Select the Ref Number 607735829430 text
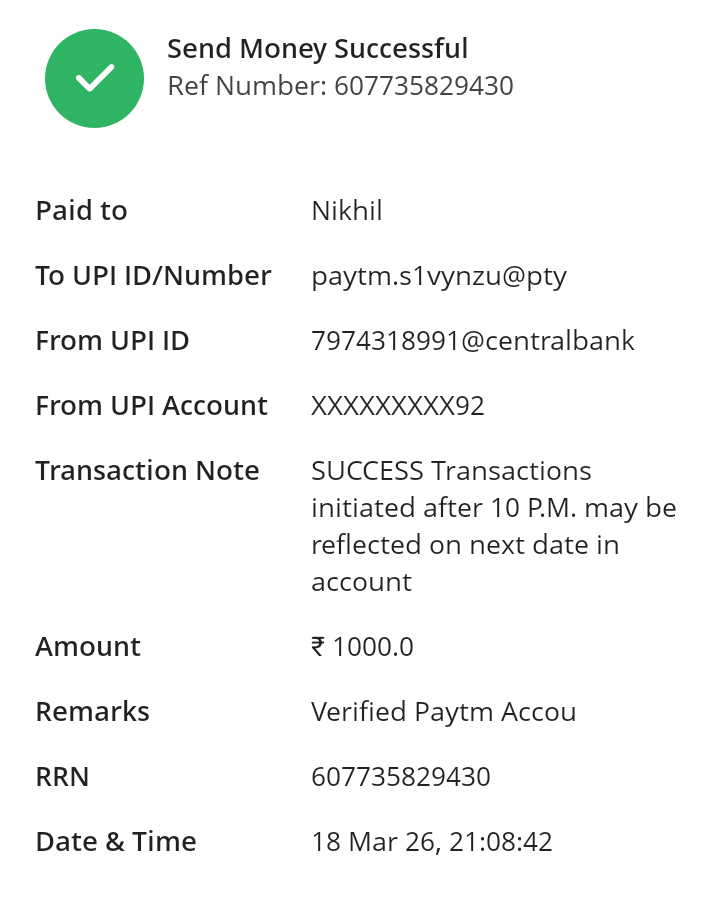The width and height of the screenshot is (720, 923). coord(340,86)
